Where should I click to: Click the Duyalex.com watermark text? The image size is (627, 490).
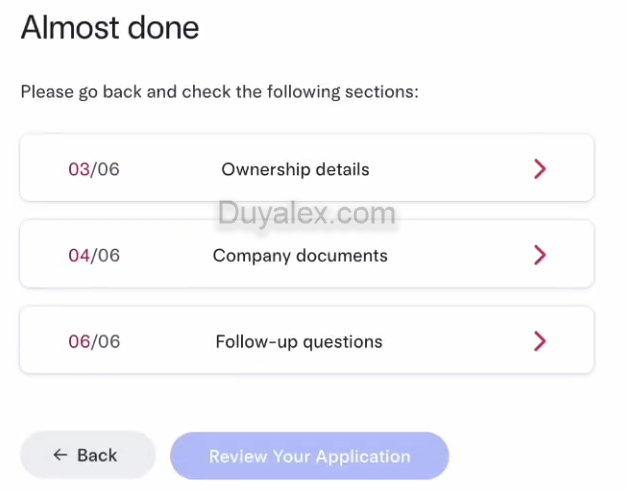(306, 212)
